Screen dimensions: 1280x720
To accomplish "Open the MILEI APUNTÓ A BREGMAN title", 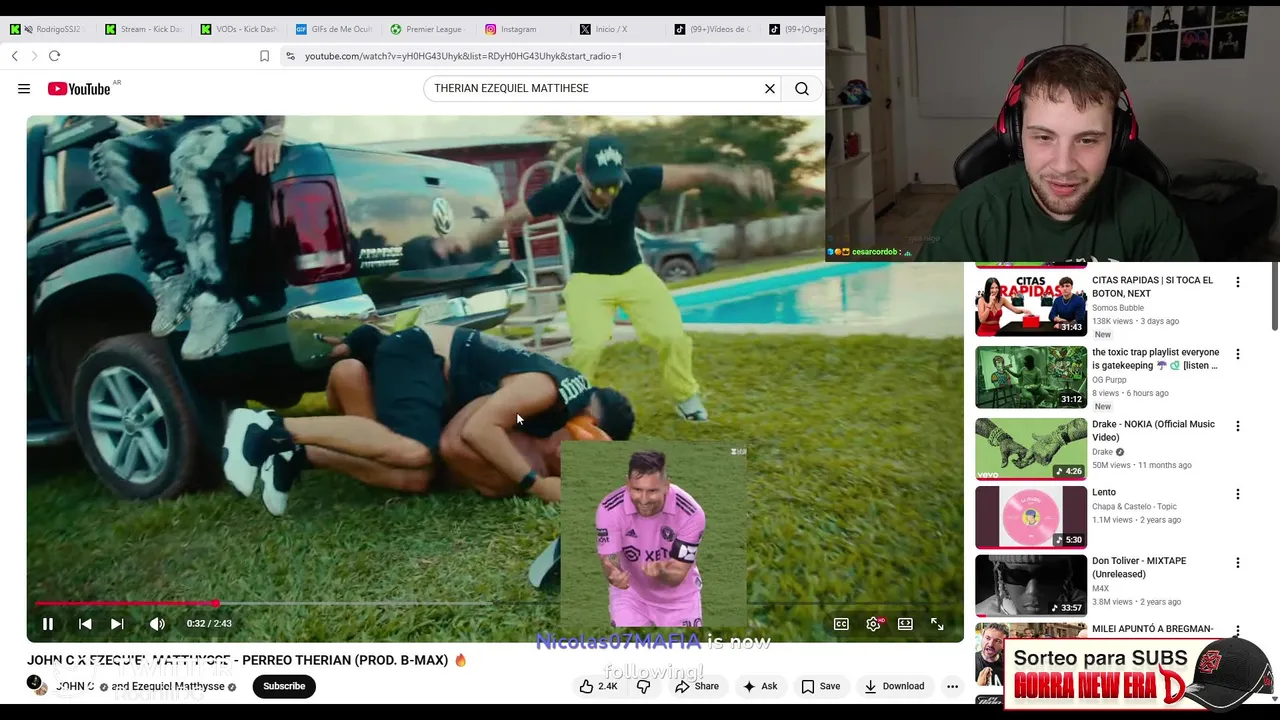I will (1152, 629).
